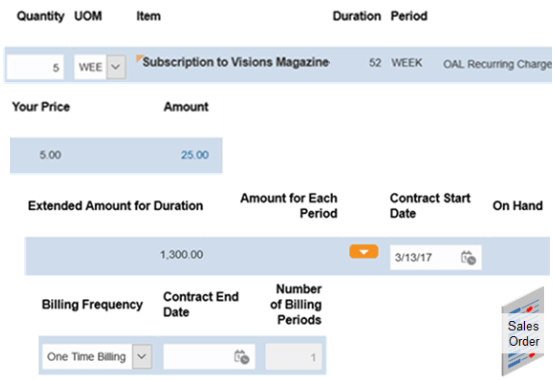This screenshot has height=380, width=554.
Task: Click the empty Contract End Date field
Action: coord(209,357)
